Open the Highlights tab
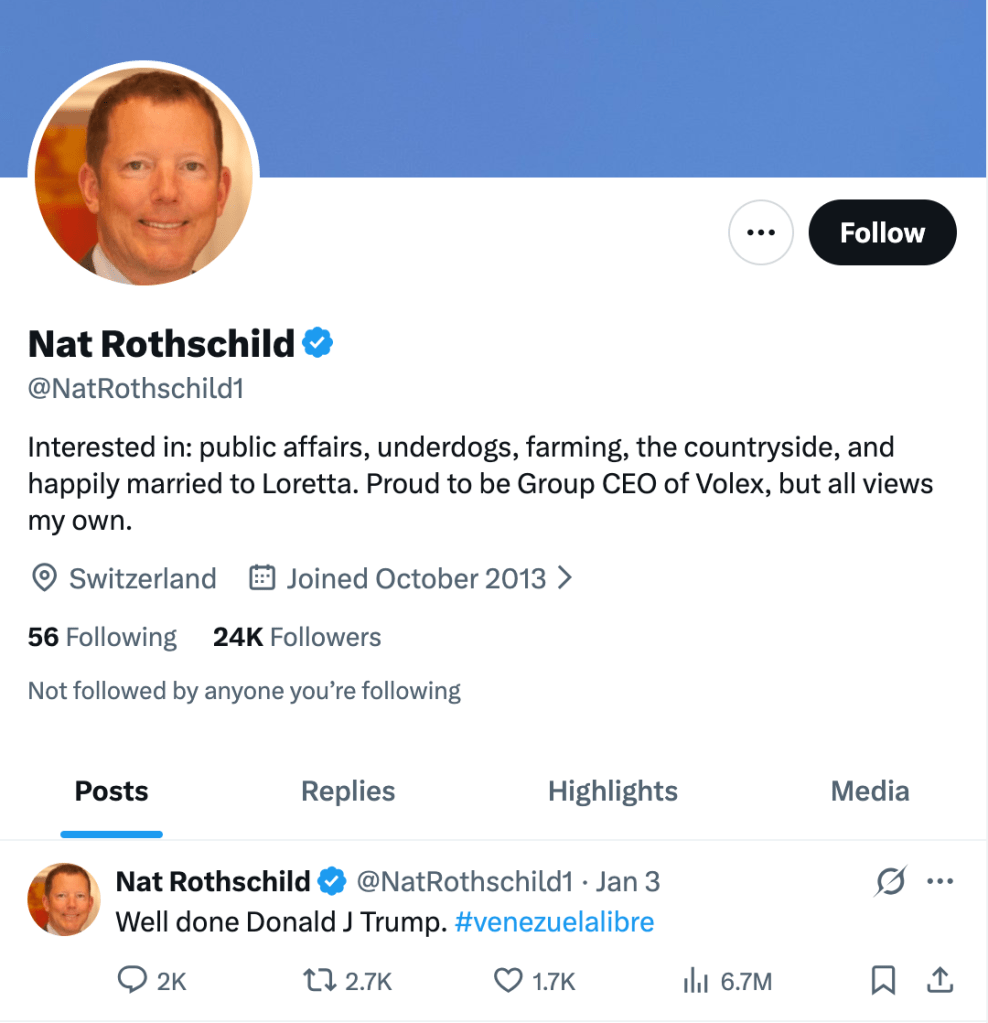This screenshot has width=988, height=1023. [613, 791]
